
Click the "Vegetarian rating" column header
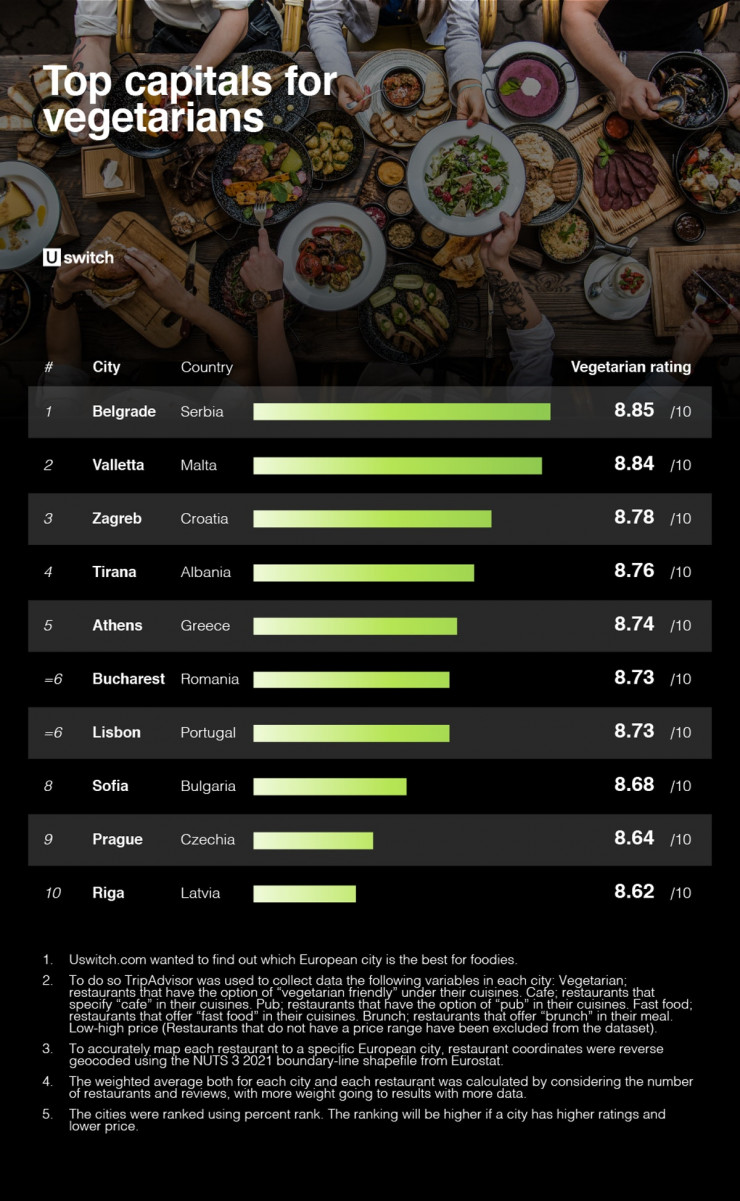click(x=630, y=367)
